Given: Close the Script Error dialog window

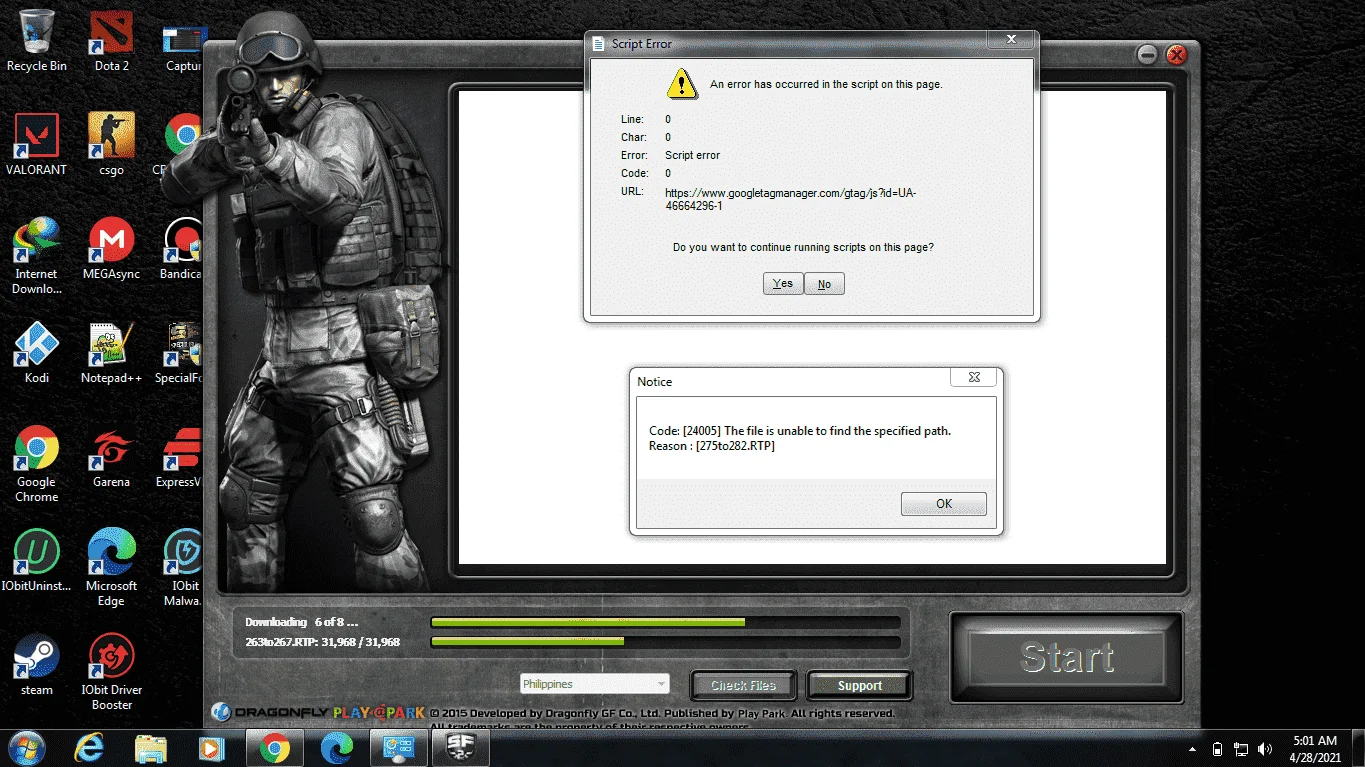Looking at the screenshot, I should point(1010,39).
